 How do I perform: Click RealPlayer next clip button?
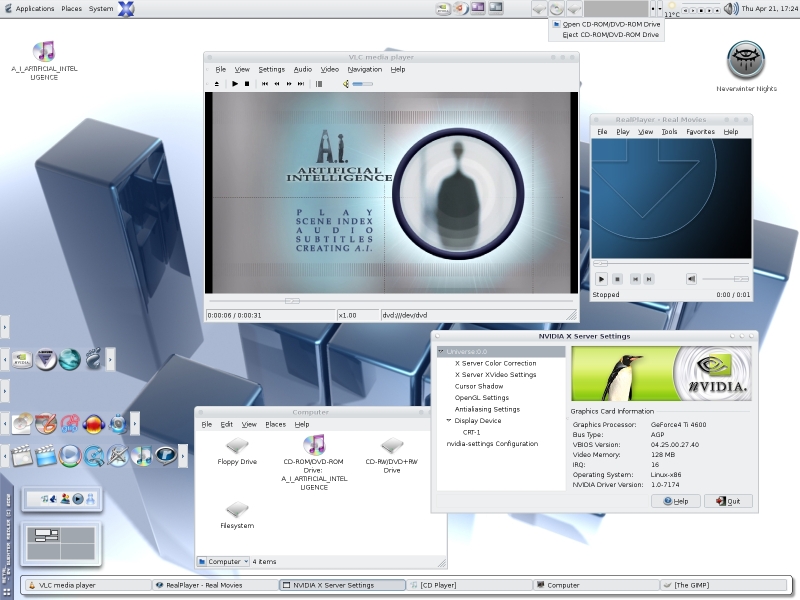pos(649,279)
